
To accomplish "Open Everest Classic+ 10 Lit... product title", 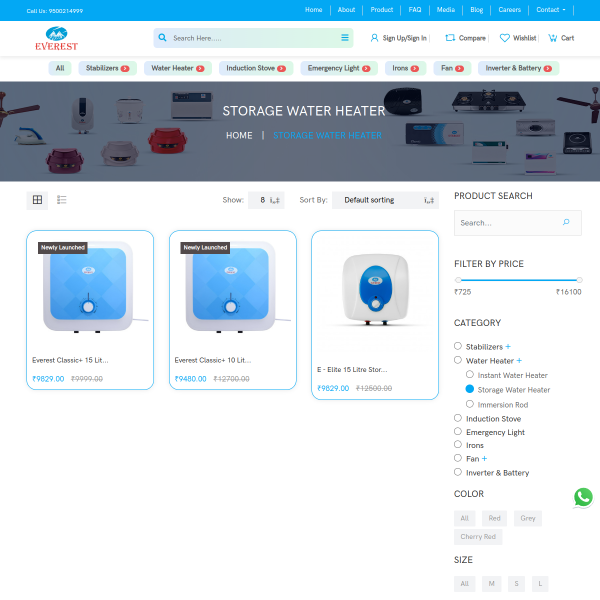I will click(213, 360).
